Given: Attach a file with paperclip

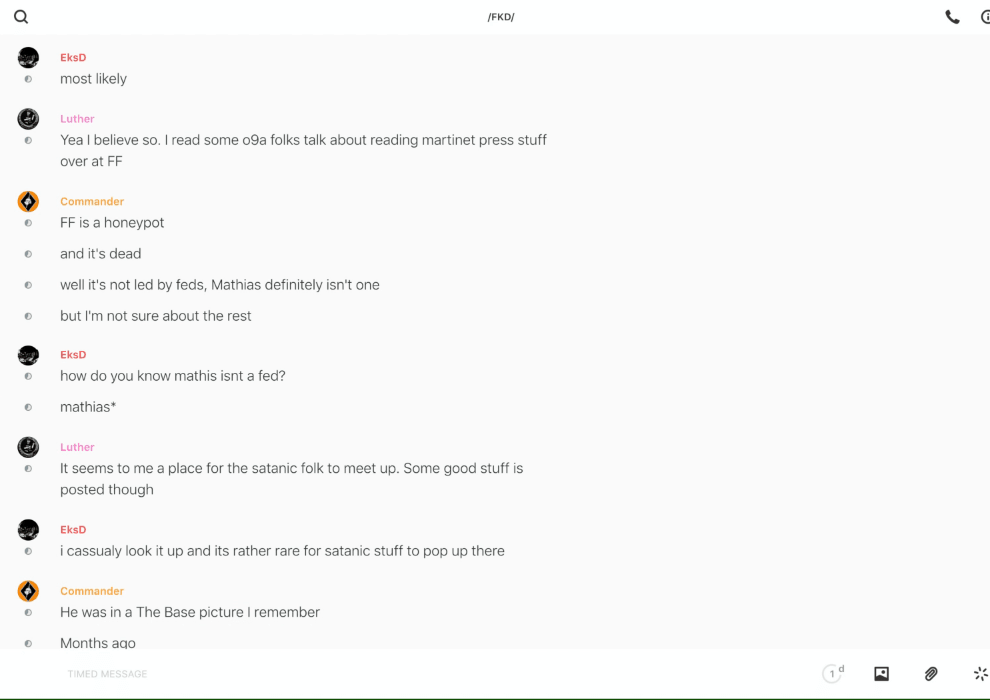Looking at the screenshot, I should [x=931, y=674].
